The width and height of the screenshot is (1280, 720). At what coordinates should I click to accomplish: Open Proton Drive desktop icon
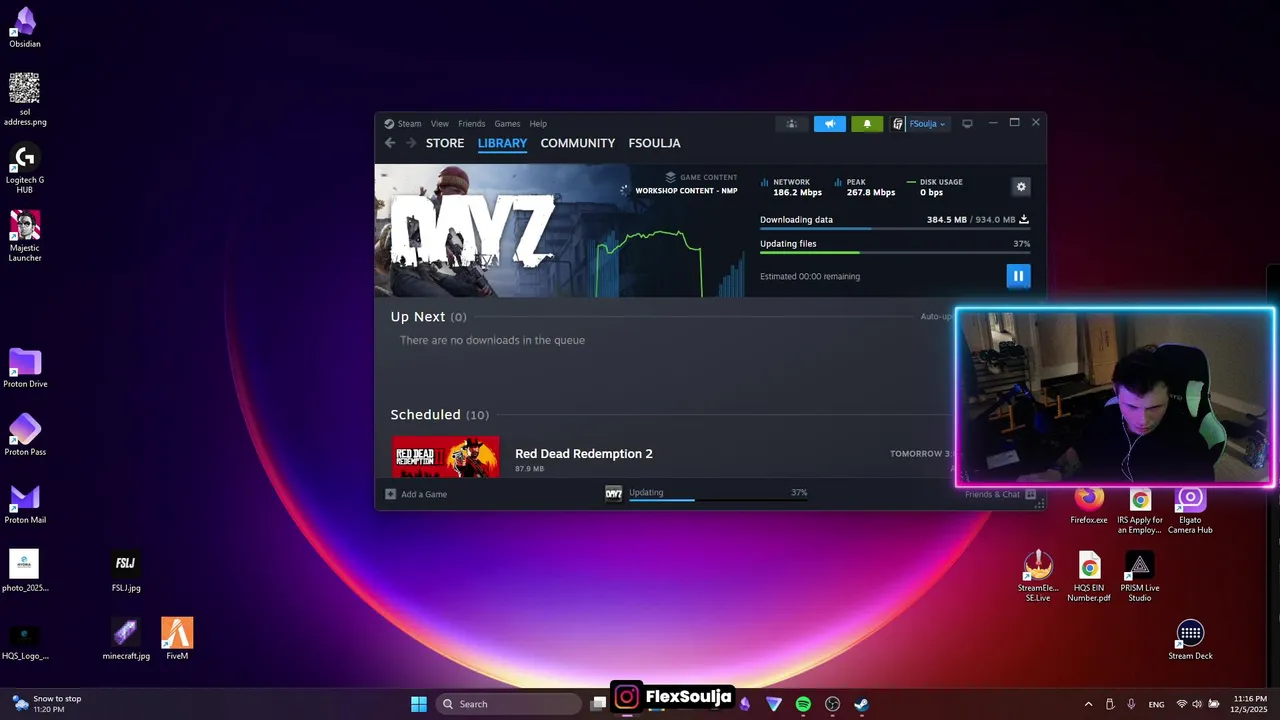click(25, 368)
